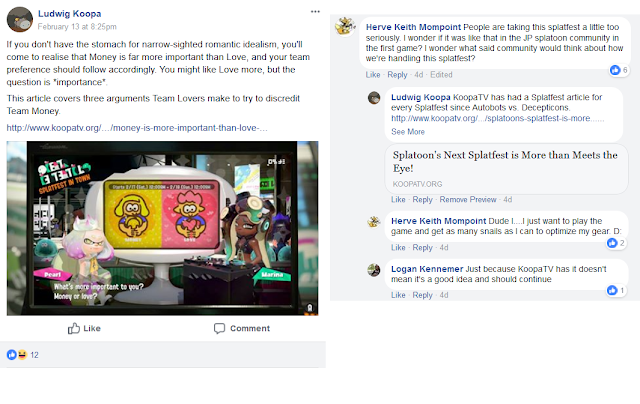The image size is (640, 404).
Task: Like Ludwig Koopa's reply
Action: coord(398,200)
